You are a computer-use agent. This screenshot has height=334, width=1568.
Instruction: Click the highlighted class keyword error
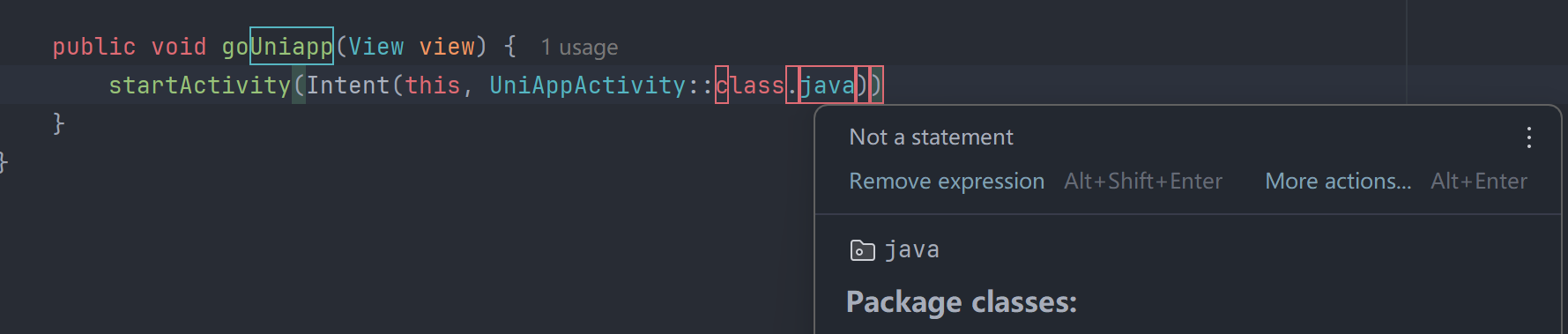749,85
